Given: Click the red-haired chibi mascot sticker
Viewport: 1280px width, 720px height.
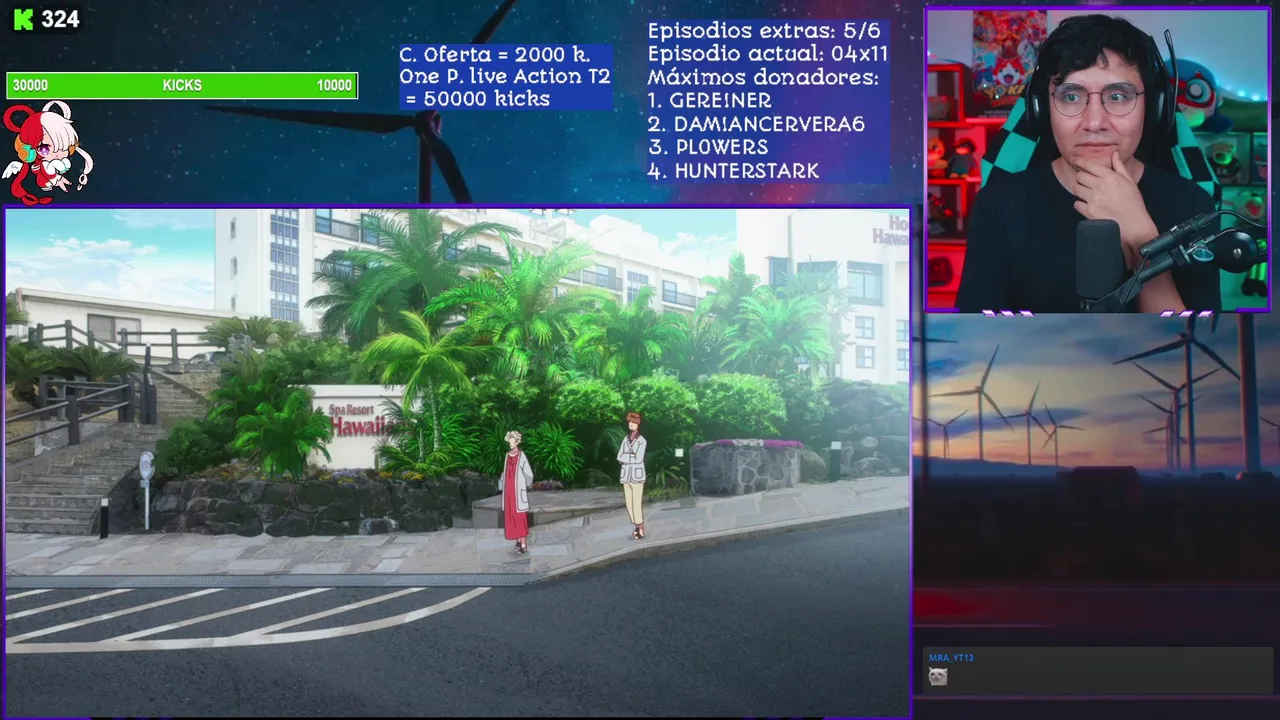Looking at the screenshot, I should click(46, 152).
